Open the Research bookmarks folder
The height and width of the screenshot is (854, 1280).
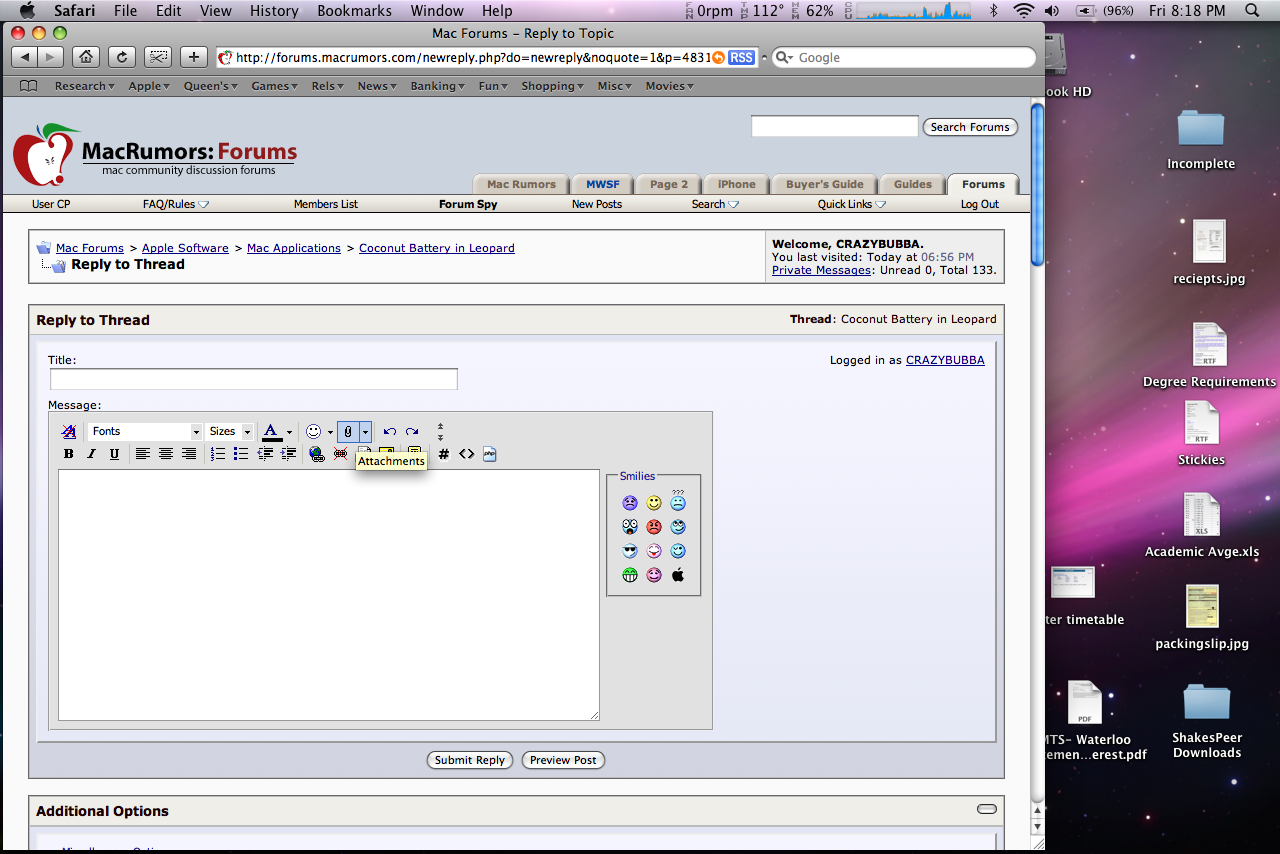(84, 86)
